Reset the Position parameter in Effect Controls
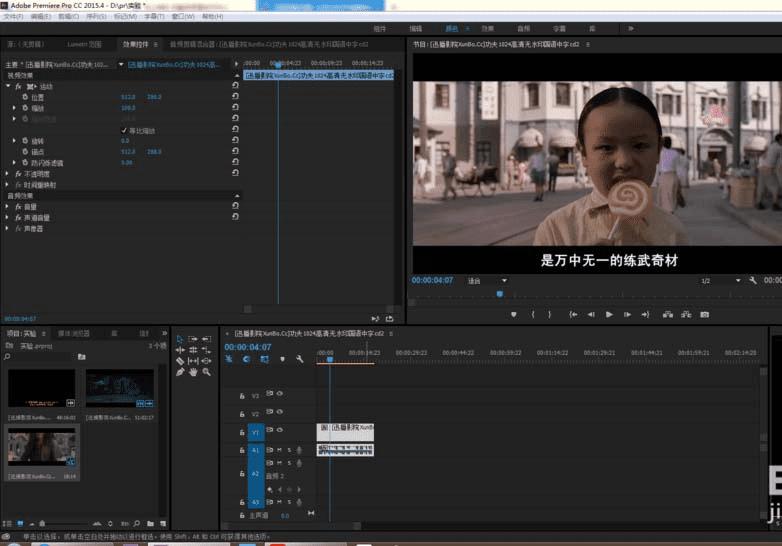The width and height of the screenshot is (782, 546). click(234, 97)
